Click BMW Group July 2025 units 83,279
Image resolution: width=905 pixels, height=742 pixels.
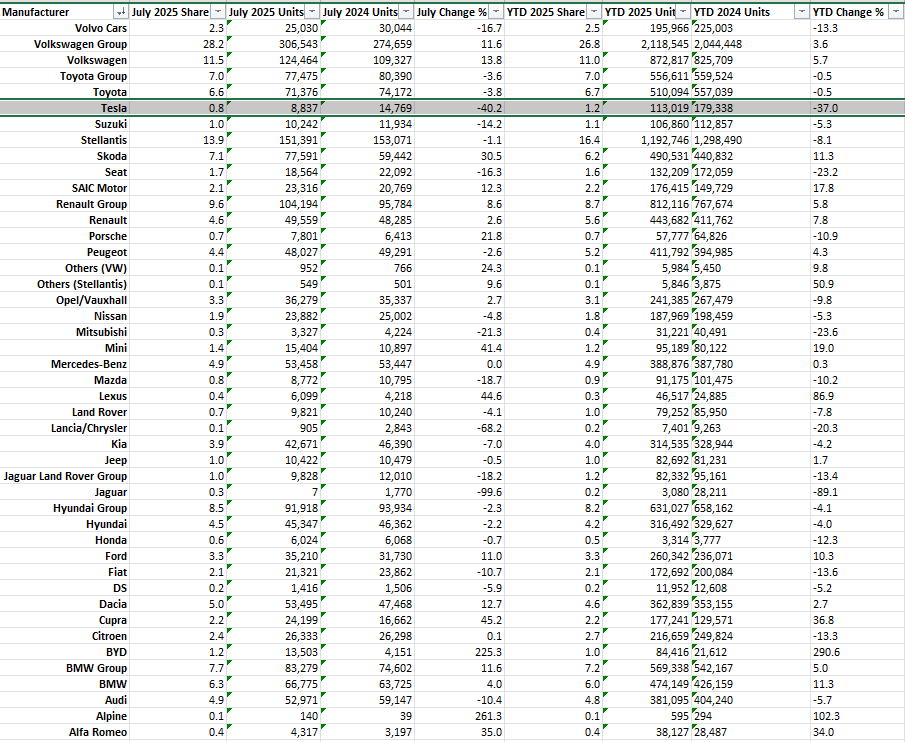click(274, 668)
